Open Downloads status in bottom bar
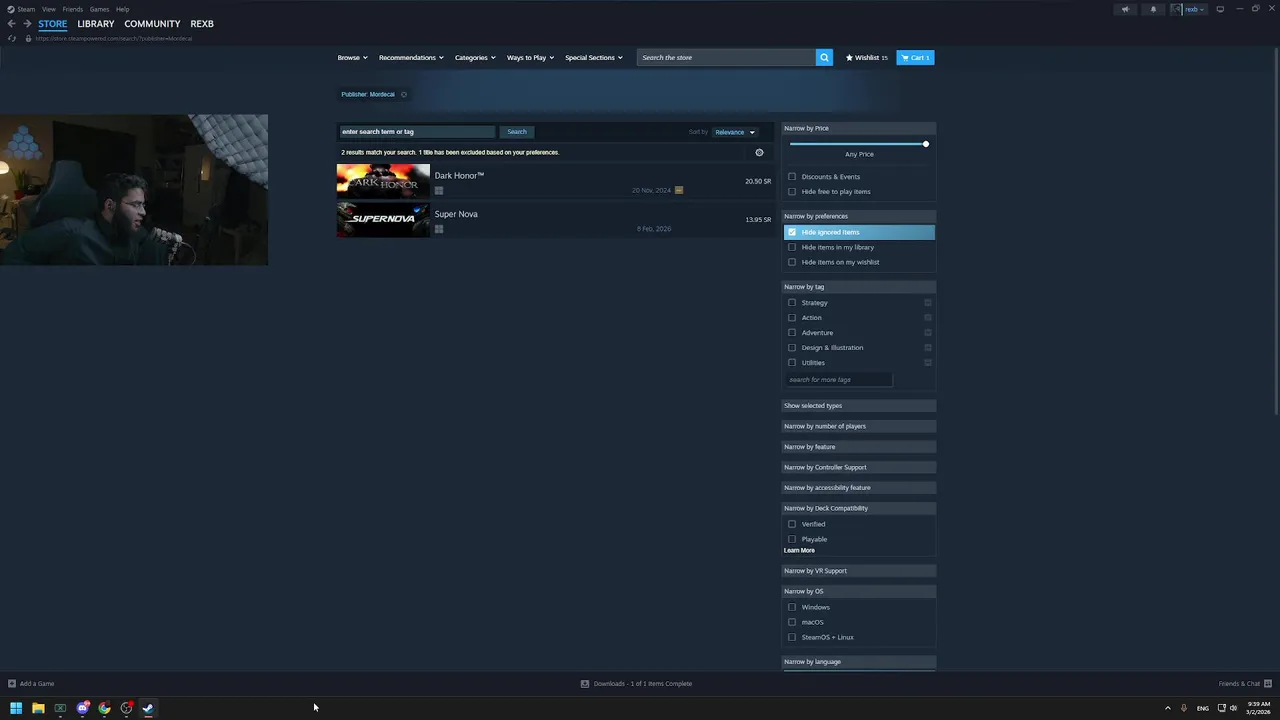 (637, 684)
